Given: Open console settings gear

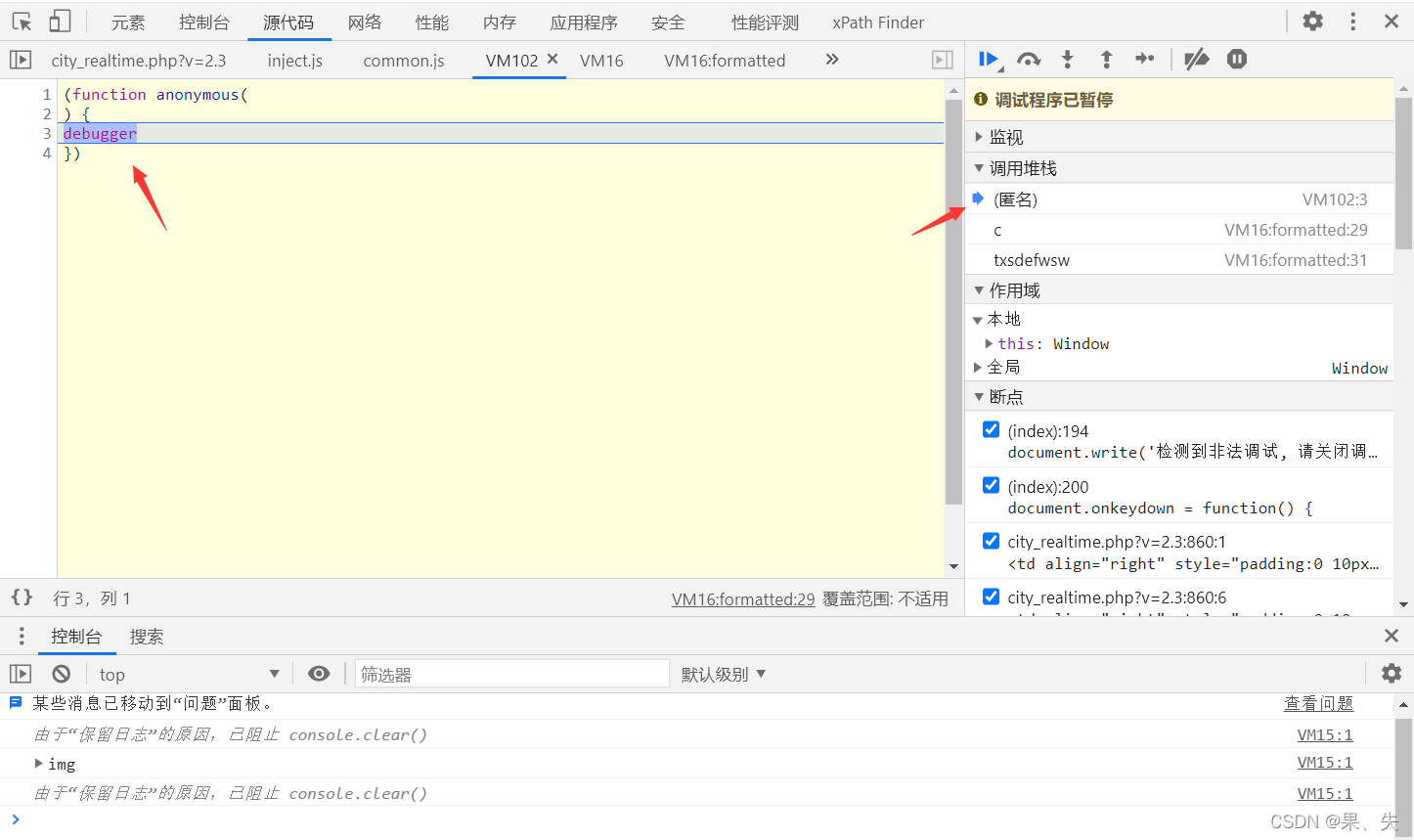Looking at the screenshot, I should point(1392,673).
